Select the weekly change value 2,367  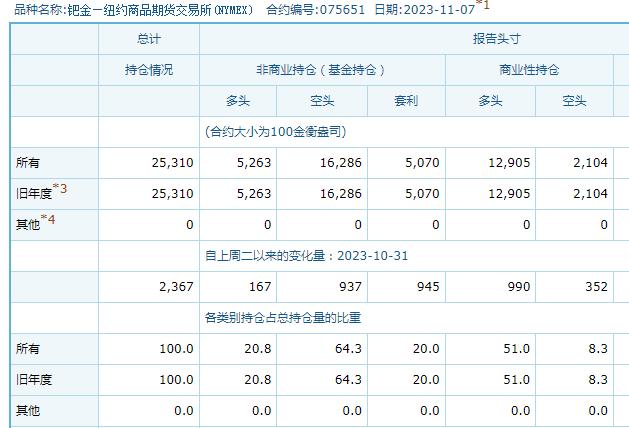[175, 287]
